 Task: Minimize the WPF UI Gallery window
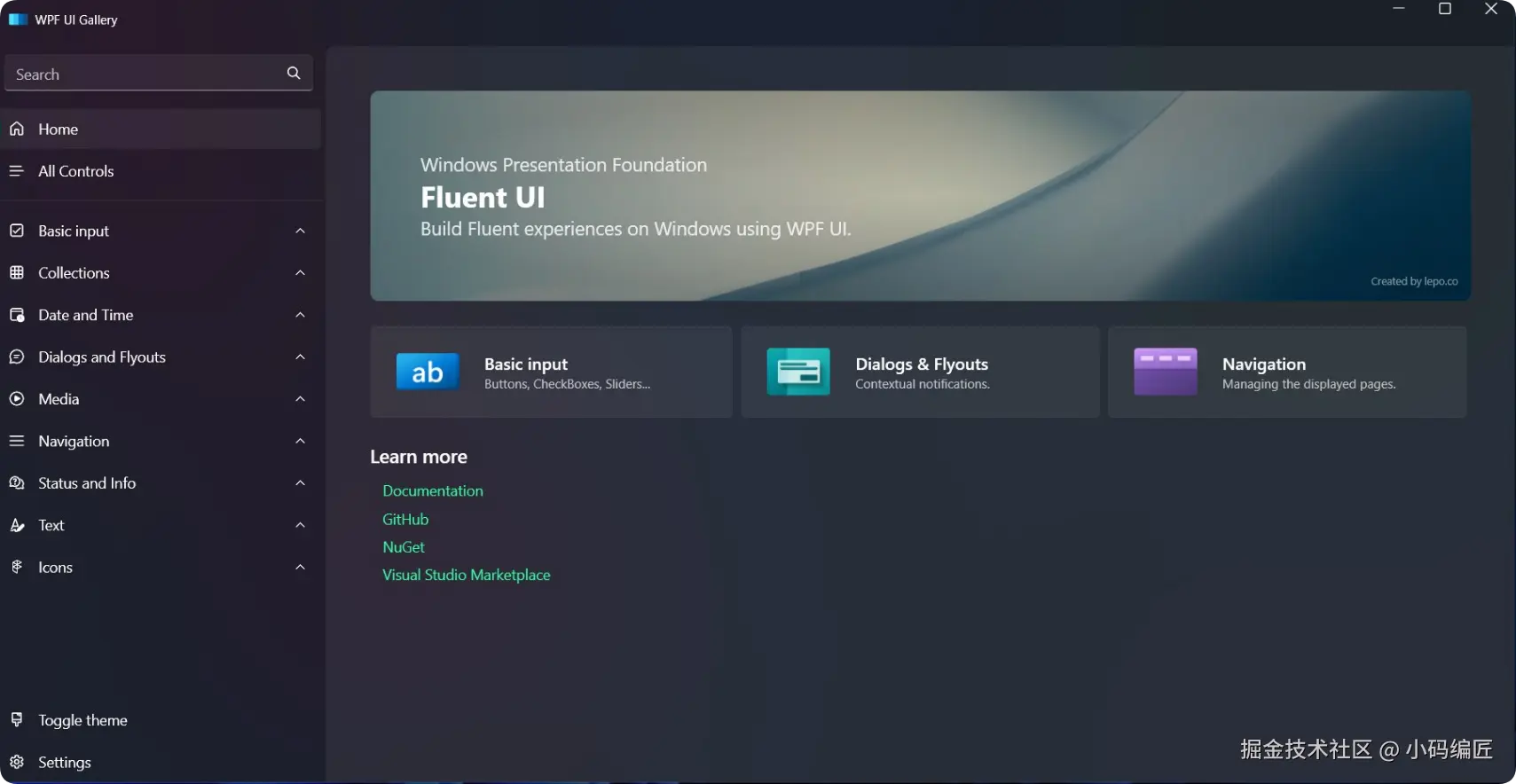1399,9
